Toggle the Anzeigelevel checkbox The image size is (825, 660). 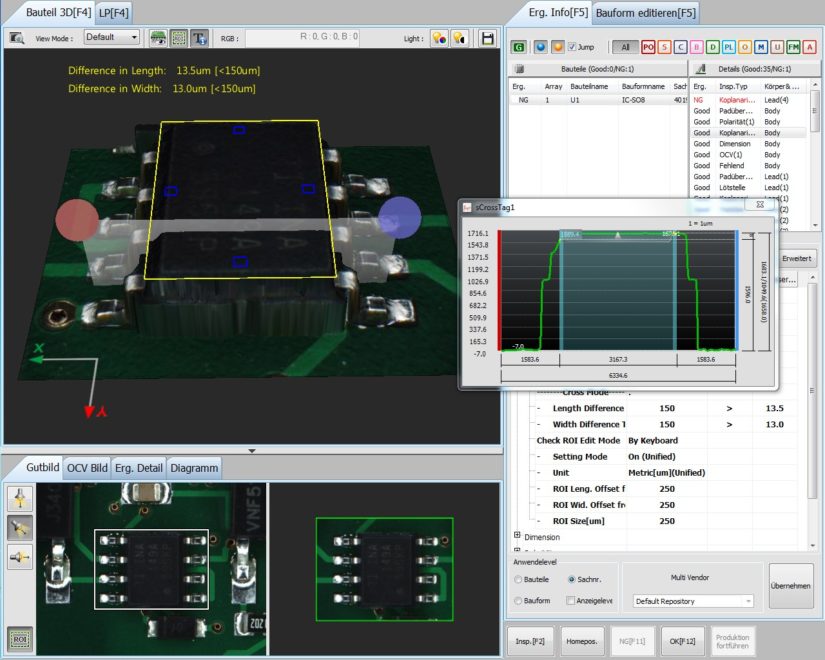point(570,601)
